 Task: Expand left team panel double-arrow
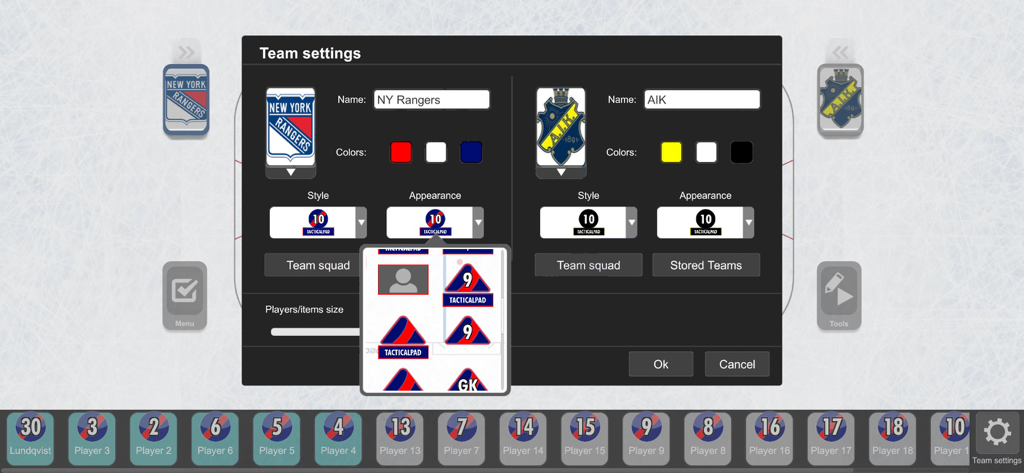click(x=187, y=52)
